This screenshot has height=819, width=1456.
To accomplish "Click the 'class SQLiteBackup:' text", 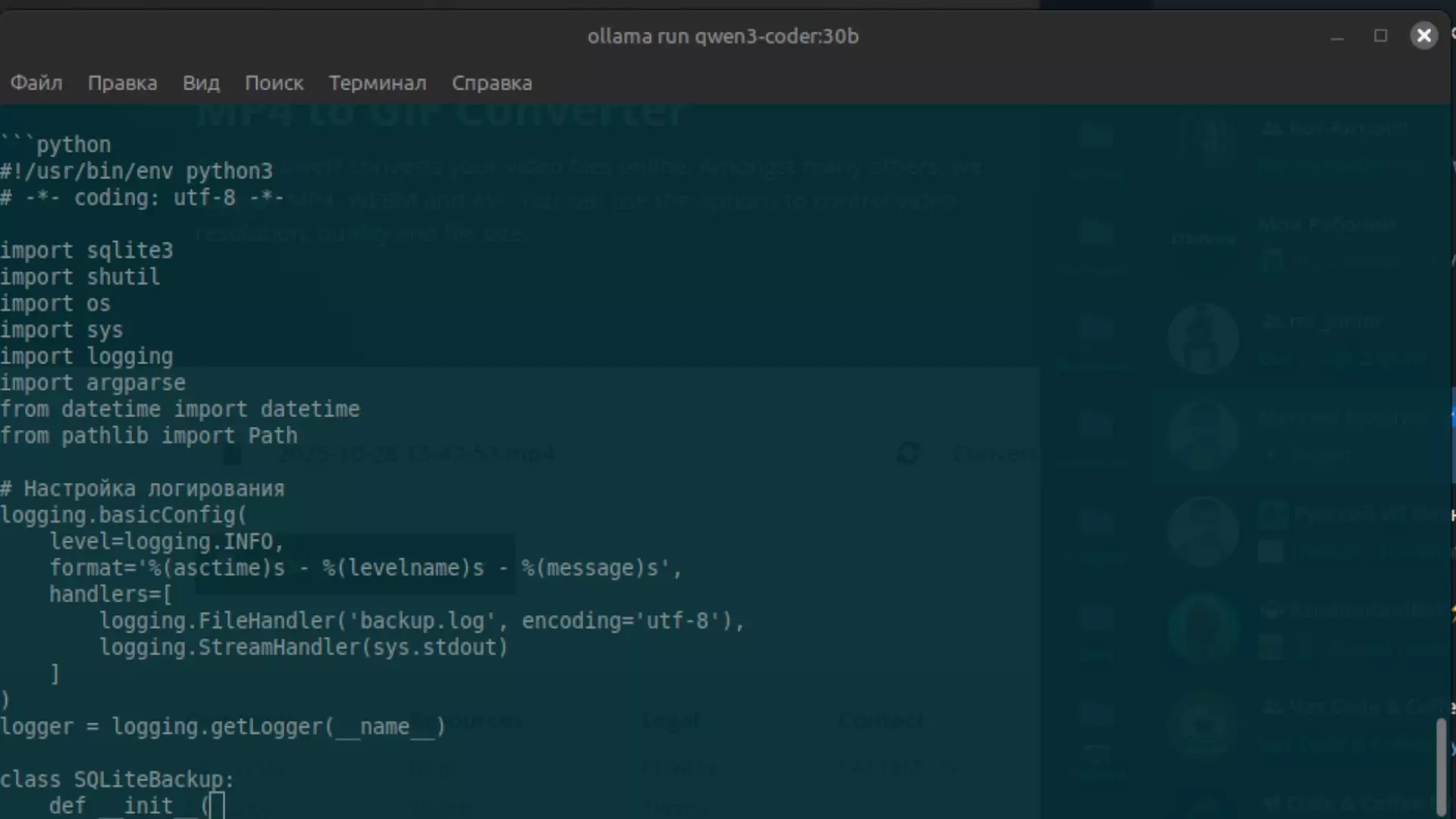I will tap(117, 780).
